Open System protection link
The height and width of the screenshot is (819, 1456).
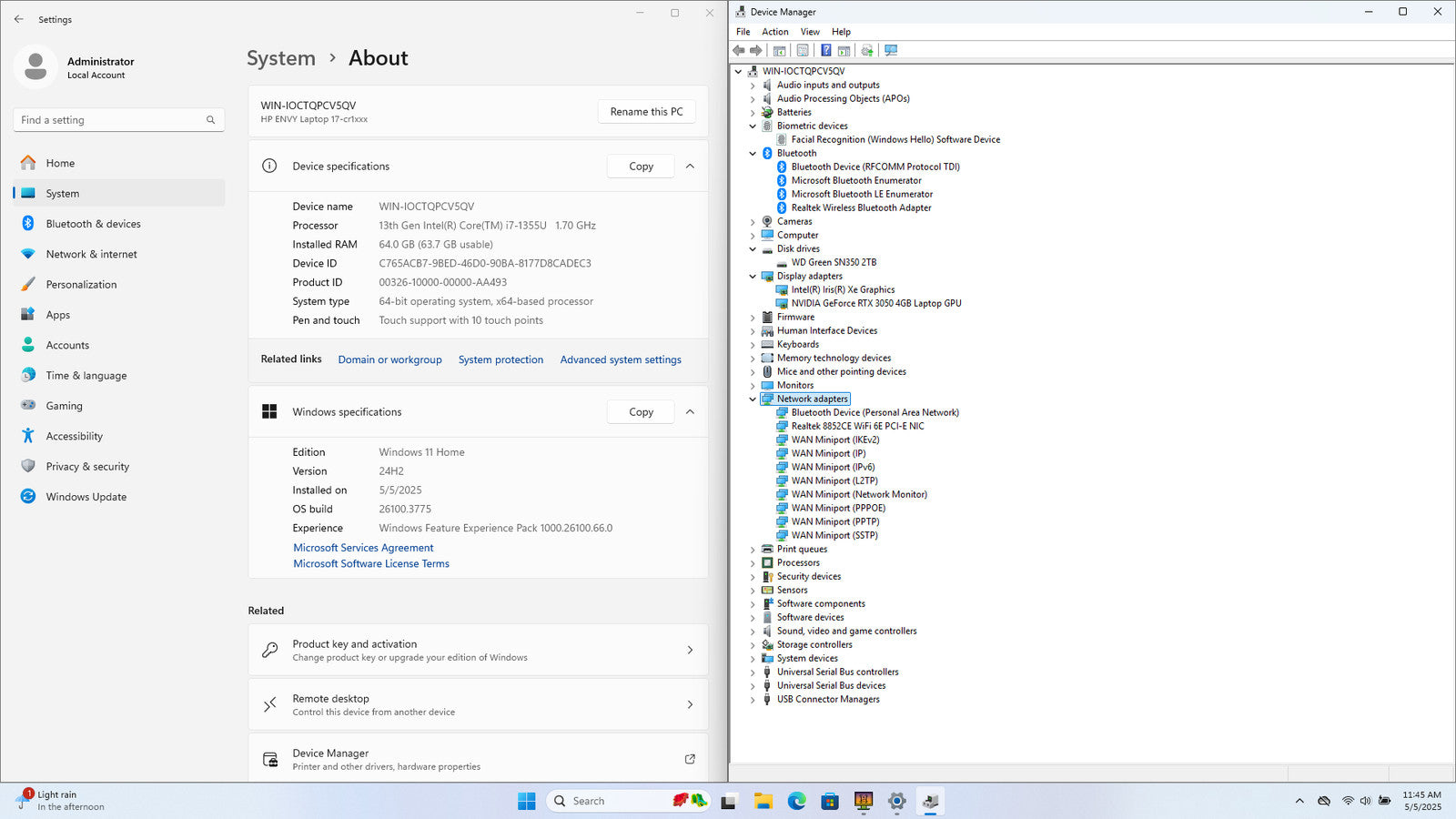click(x=500, y=359)
